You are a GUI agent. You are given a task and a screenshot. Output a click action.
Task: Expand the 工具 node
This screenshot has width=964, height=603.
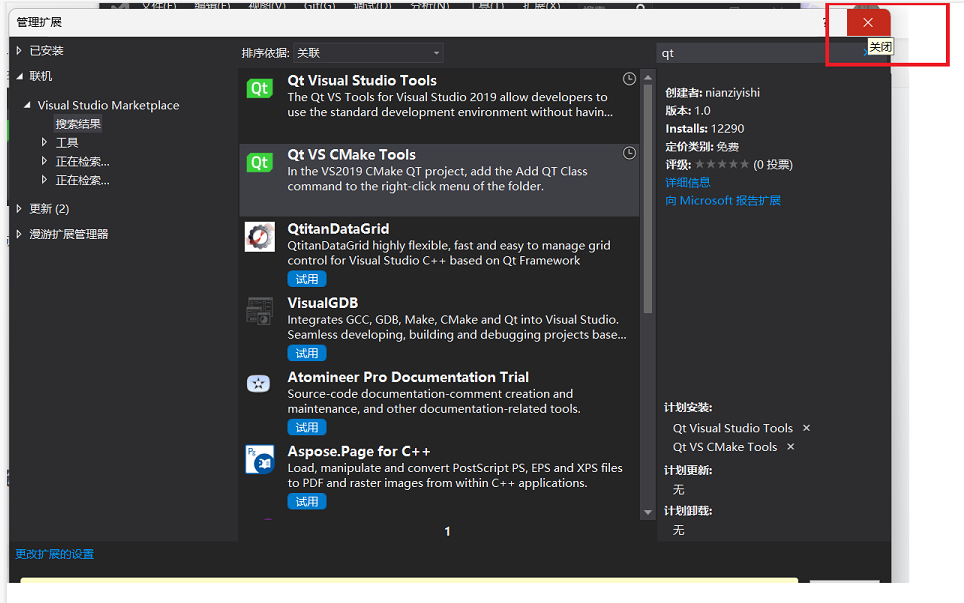click(x=44, y=143)
